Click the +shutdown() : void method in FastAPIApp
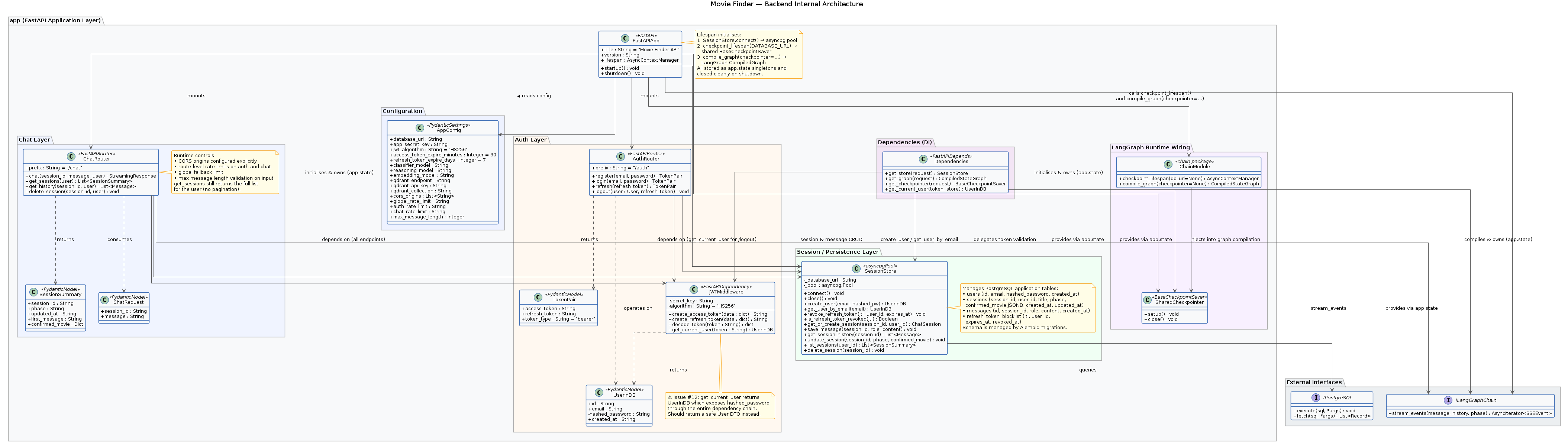Image resolution: width=1568 pixels, height=445 pixels. tap(622, 74)
